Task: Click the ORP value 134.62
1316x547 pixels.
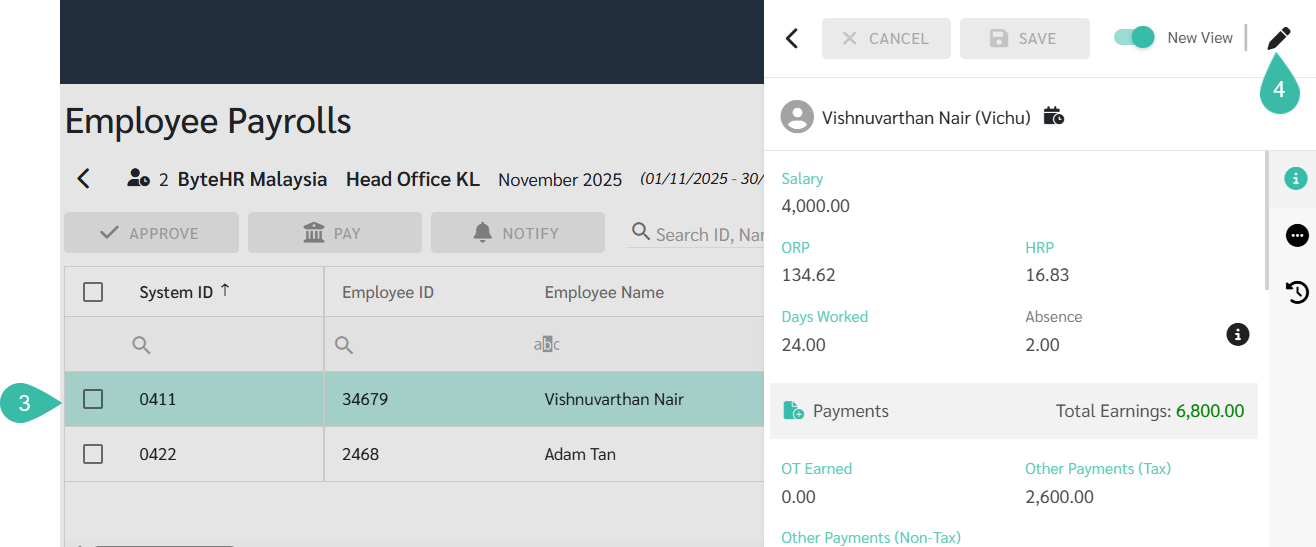Action: pyautogui.click(x=808, y=275)
